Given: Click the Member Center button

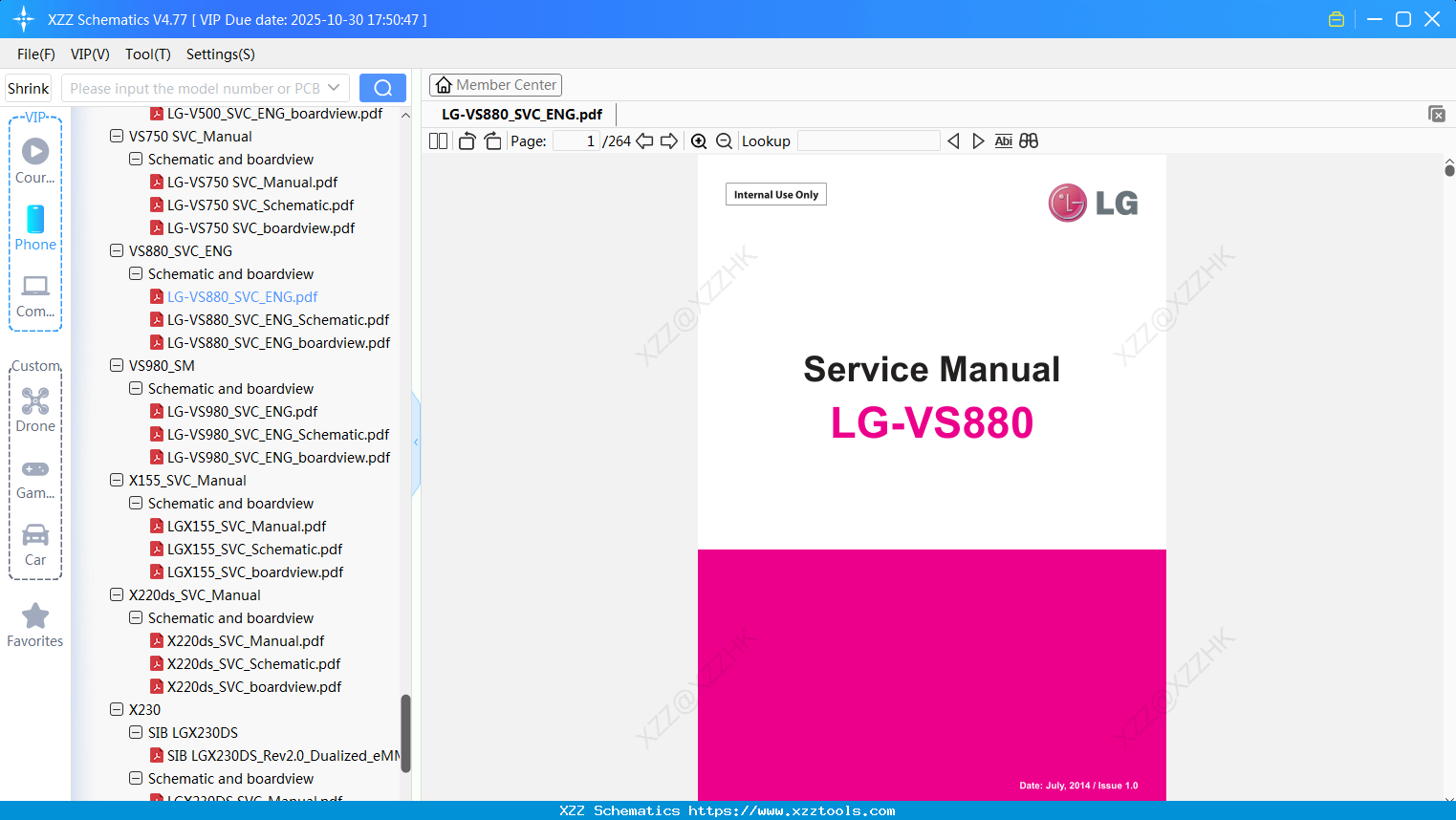Looking at the screenshot, I should [x=495, y=84].
